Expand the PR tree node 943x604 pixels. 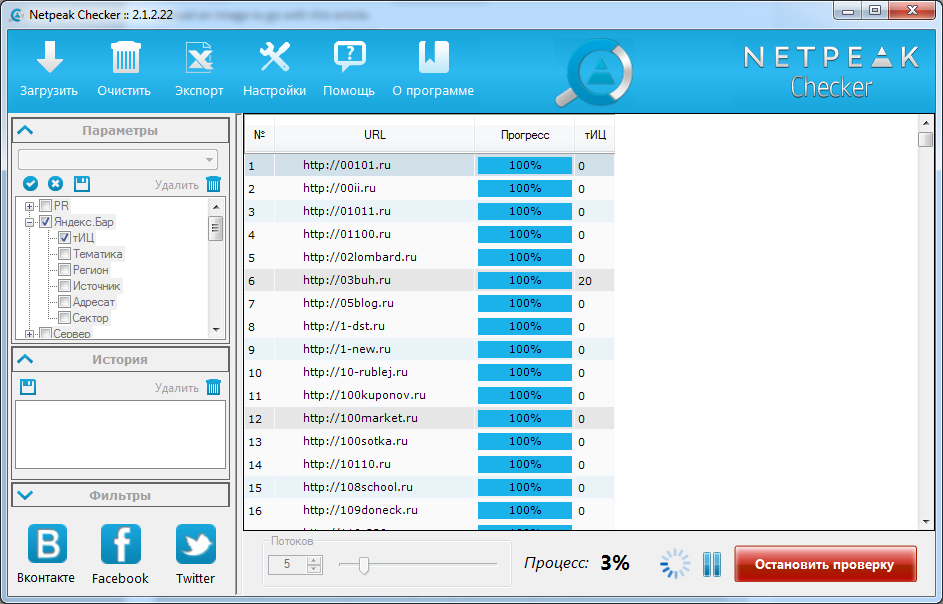[30, 206]
